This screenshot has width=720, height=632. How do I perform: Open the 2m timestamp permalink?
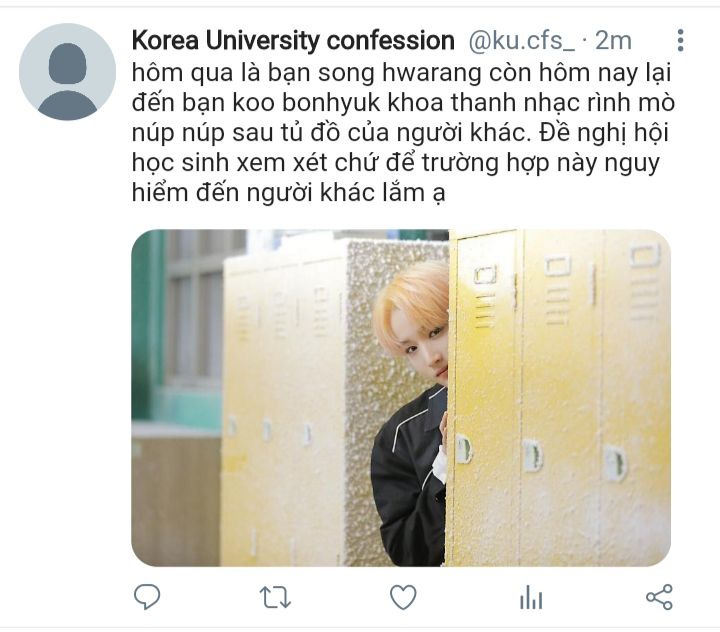pyautogui.click(x=613, y=40)
